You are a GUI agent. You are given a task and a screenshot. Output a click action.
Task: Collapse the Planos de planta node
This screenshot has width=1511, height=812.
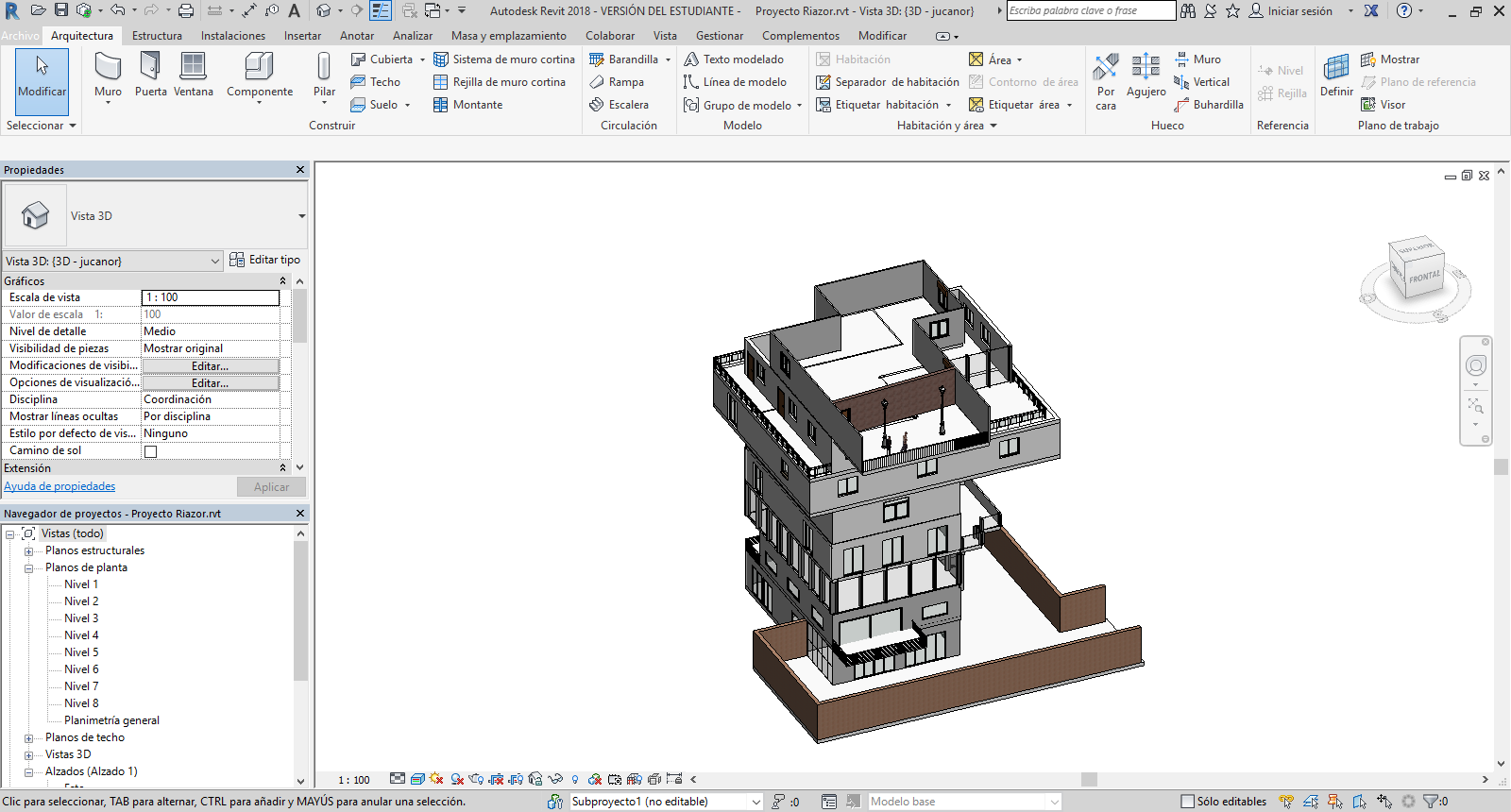coord(28,568)
